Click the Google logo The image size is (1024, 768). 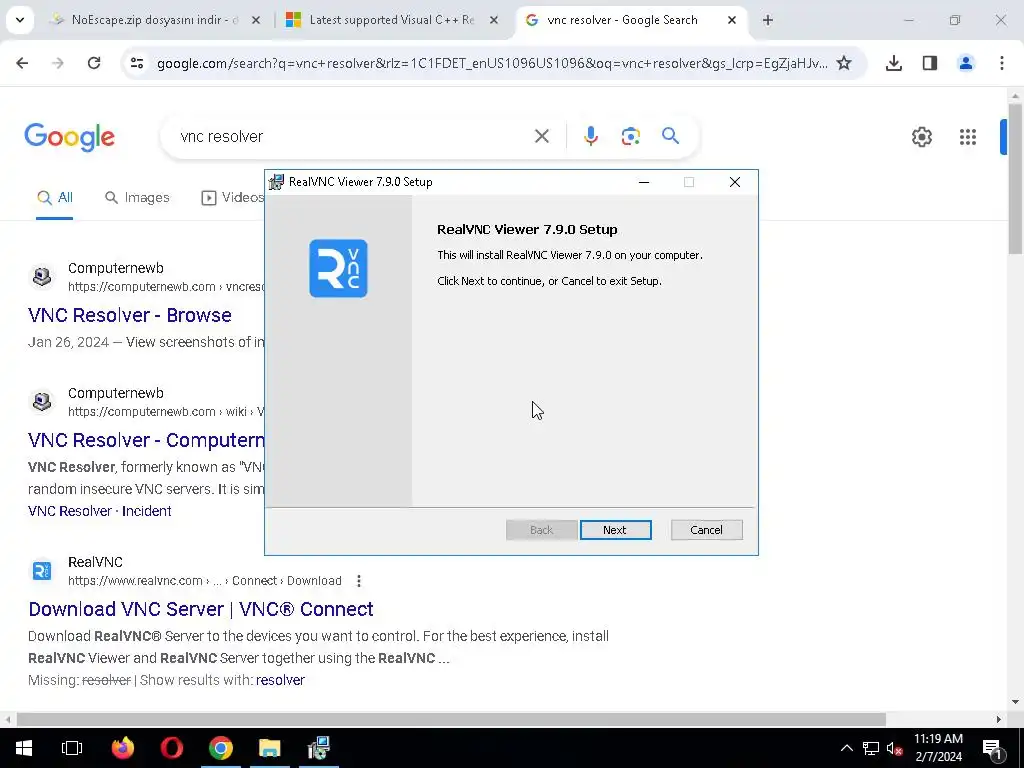click(69, 136)
